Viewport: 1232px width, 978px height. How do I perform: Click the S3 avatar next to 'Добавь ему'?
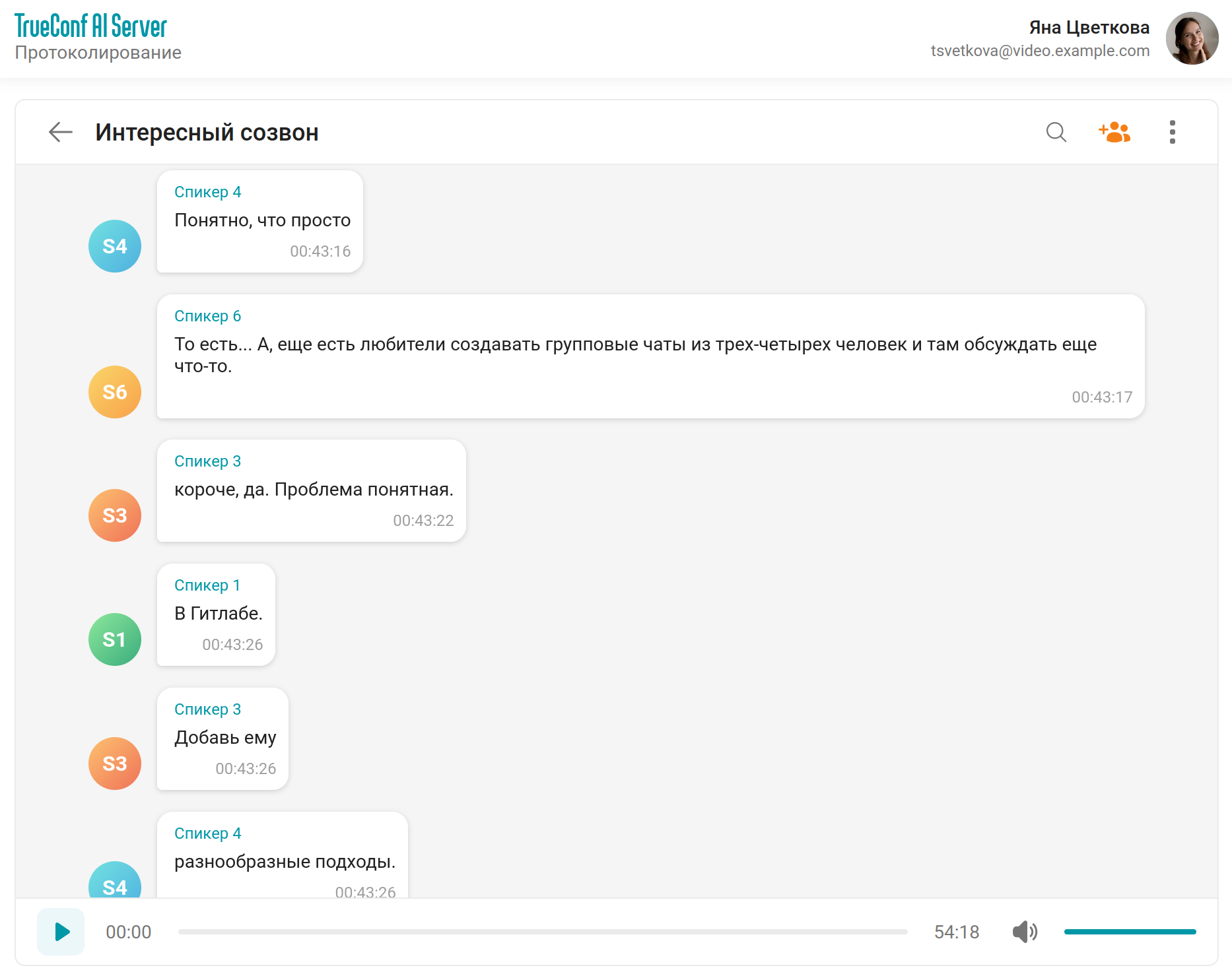click(115, 764)
